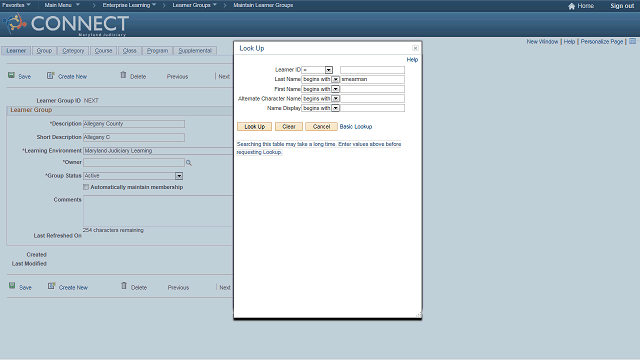This screenshot has height=360, width=640.
Task: Toggle Automatically maintain membership checkbox
Action: 86,187
